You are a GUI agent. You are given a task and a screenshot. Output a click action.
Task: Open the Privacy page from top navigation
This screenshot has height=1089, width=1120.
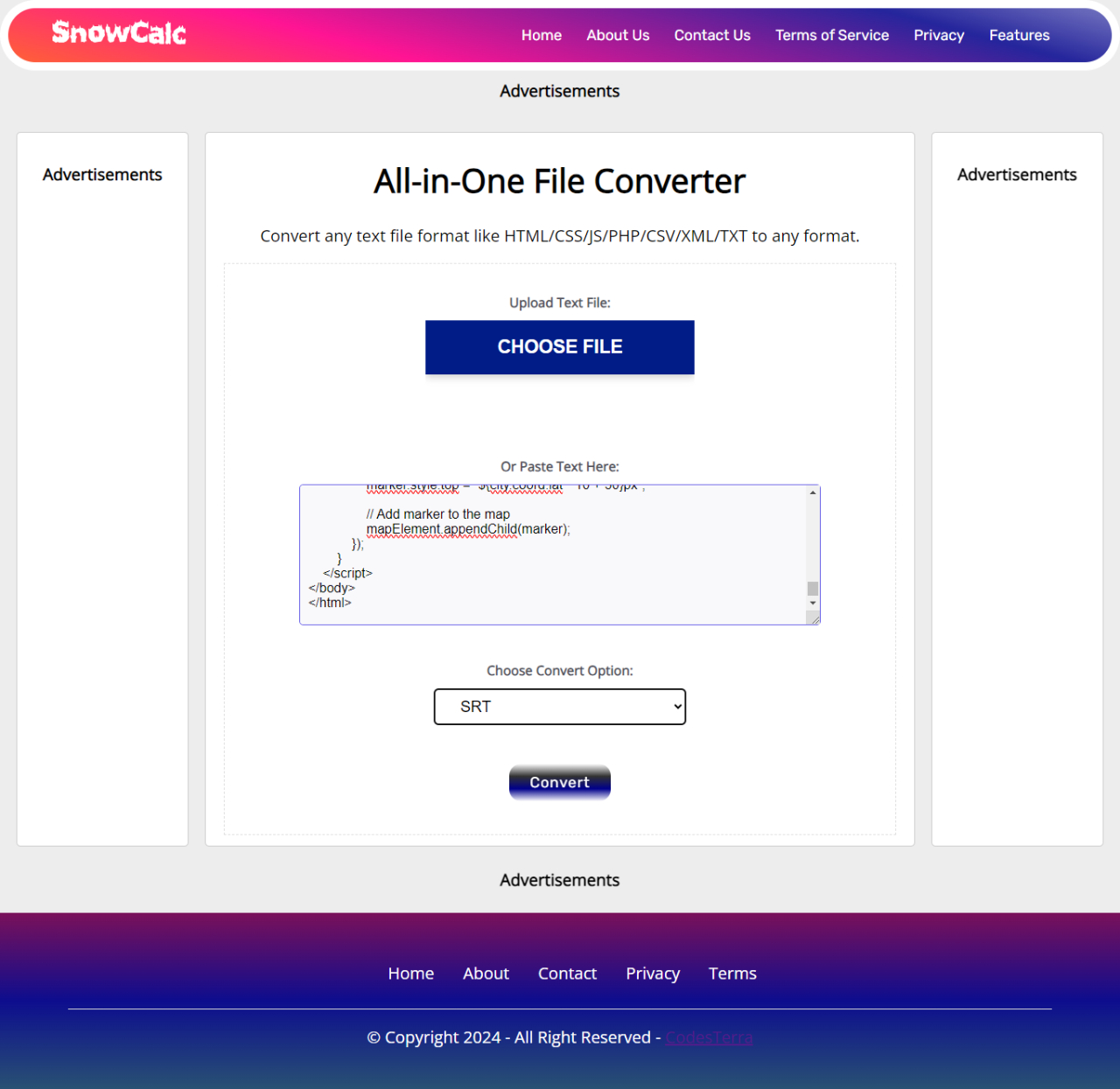click(938, 35)
